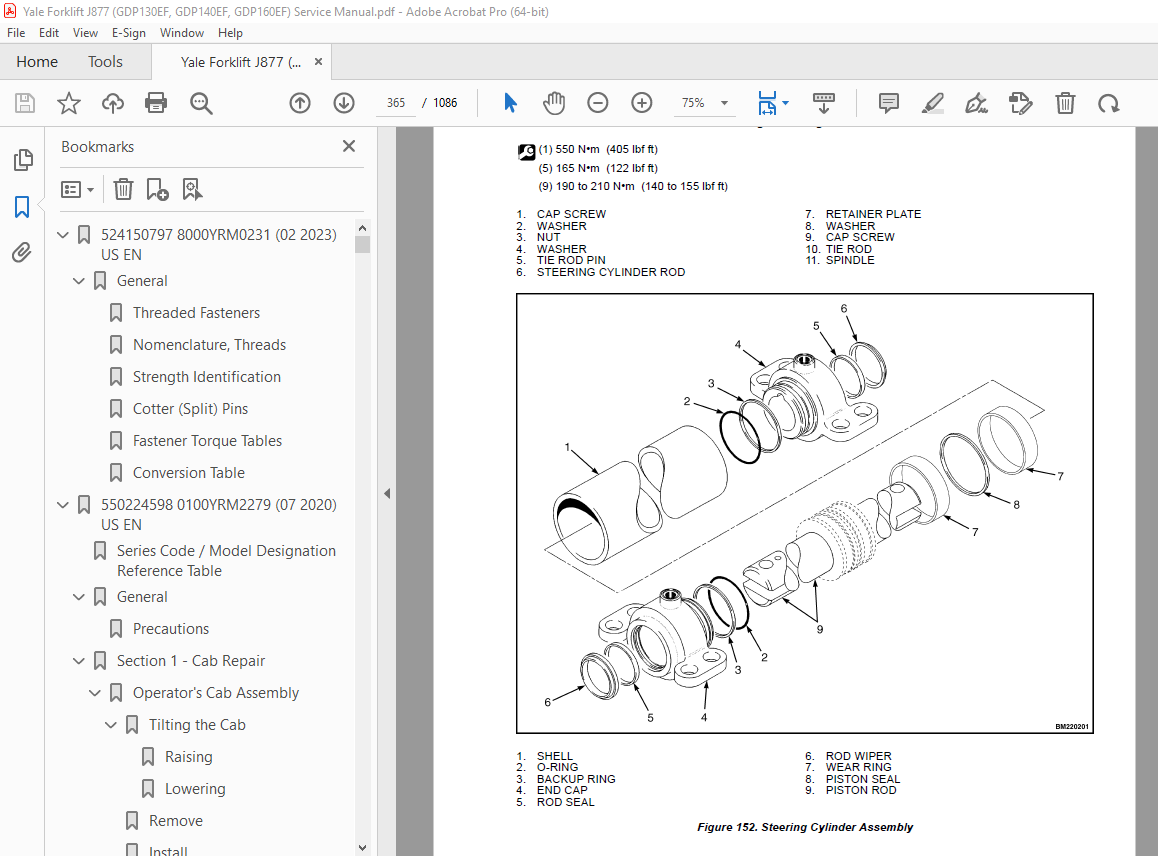Go to previous page arrow
The height and width of the screenshot is (856, 1158).
[x=300, y=103]
